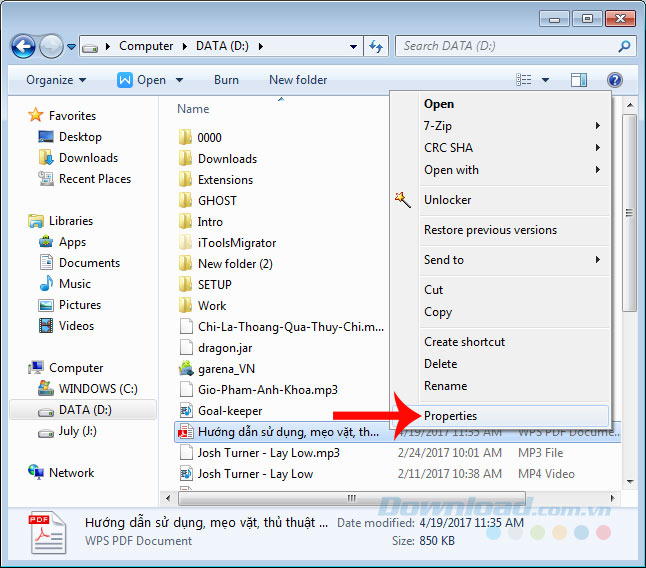Click the WPS Open icon in toolbar
Screen dimensions: 646x568
[124, 80]
